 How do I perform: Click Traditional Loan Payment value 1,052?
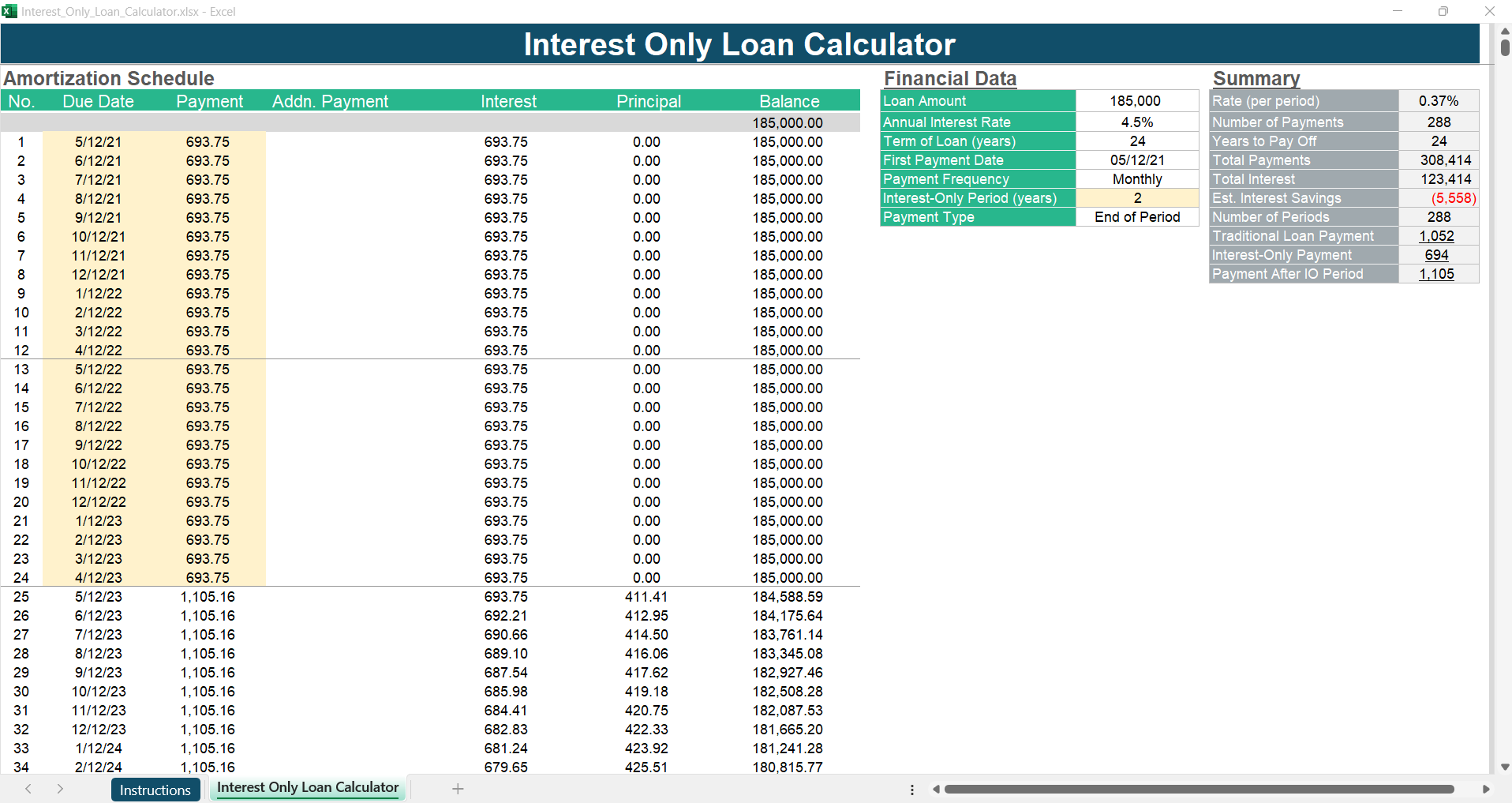click(1436, 236)
